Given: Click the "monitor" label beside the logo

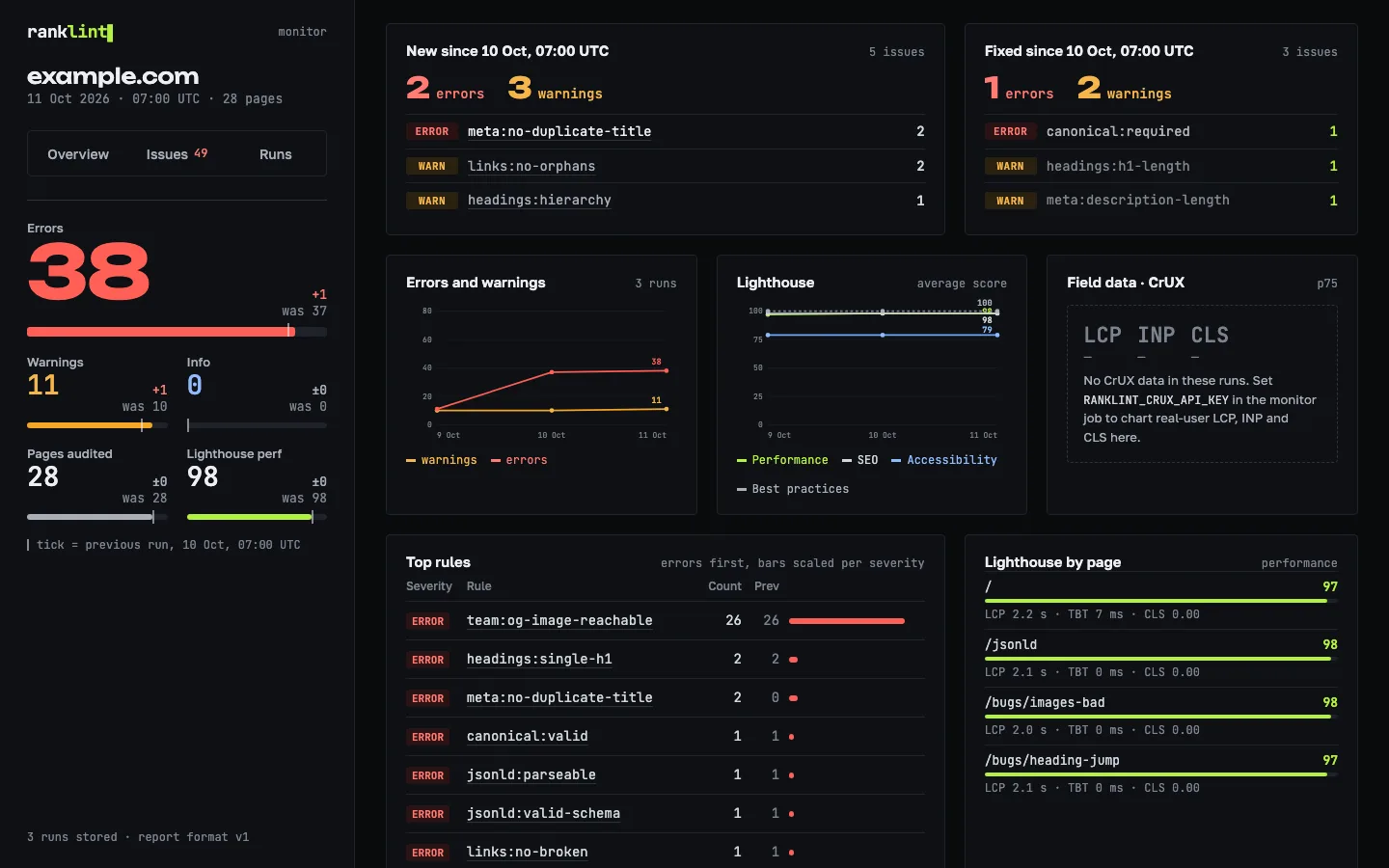Looking at the screenshot, I should (x=302, y=32).
